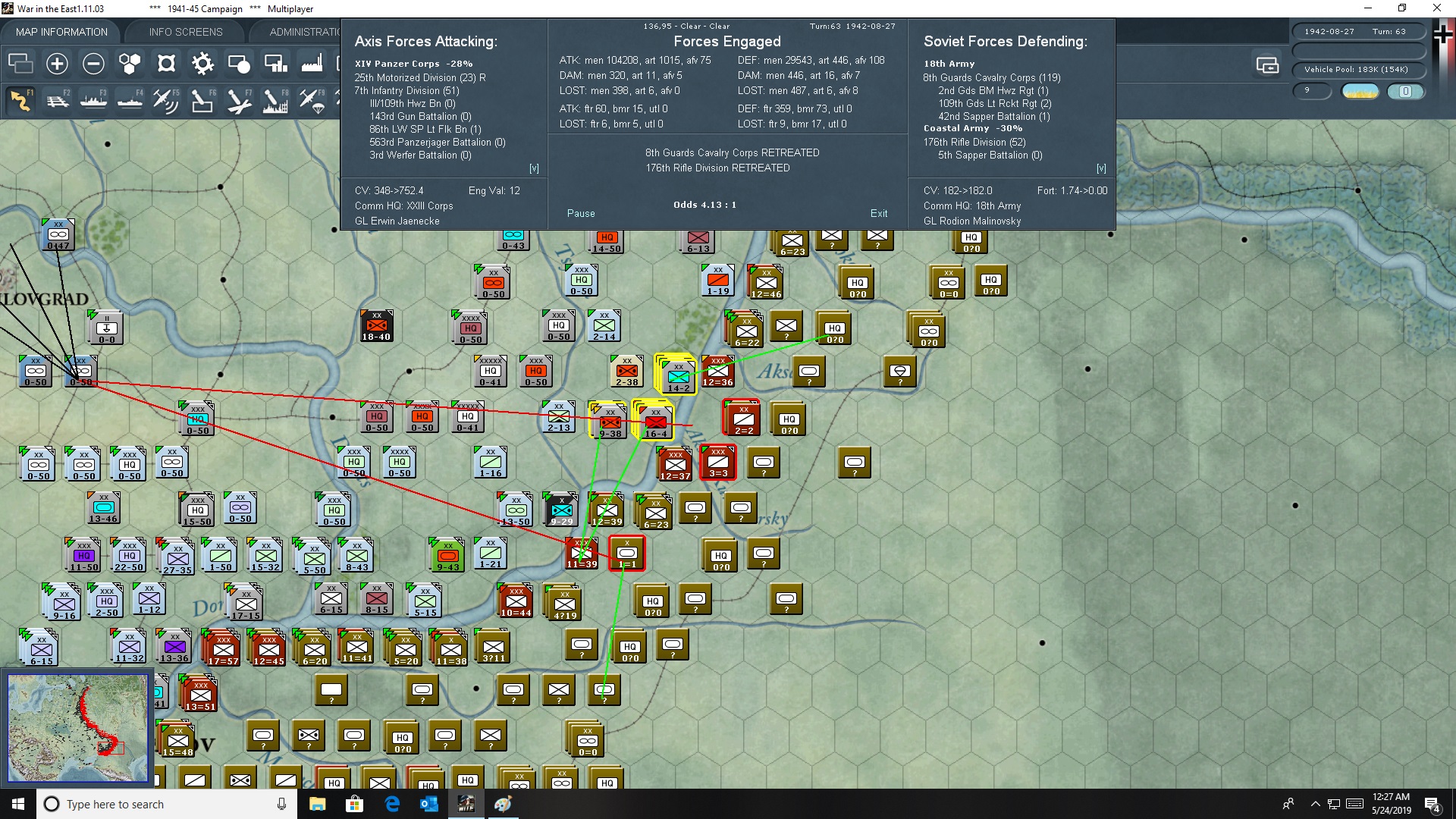Select the purple 11-50 HQ counter
The height and width of the screenshot is (819, 1456).
83,555
